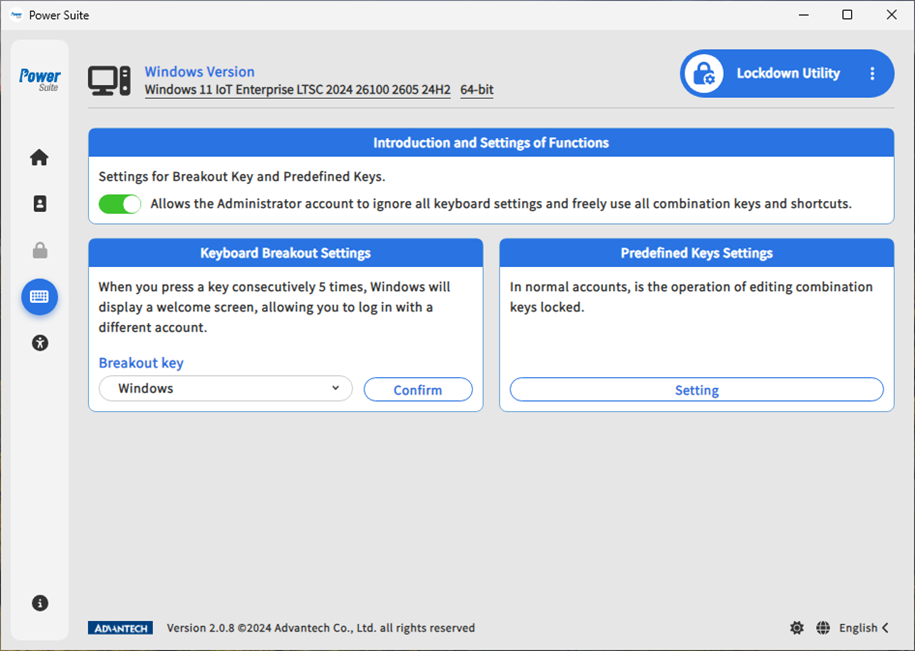
Task: Click the Lockdown Utility lock-gear icon
Action: [705, 74]
